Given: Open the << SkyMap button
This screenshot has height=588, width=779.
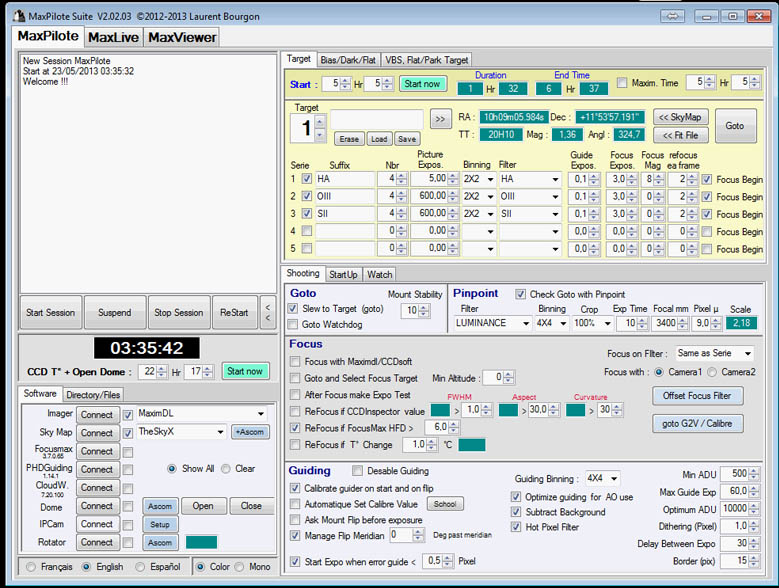Looking at the screenshot, I should click(x=681, y=116).
